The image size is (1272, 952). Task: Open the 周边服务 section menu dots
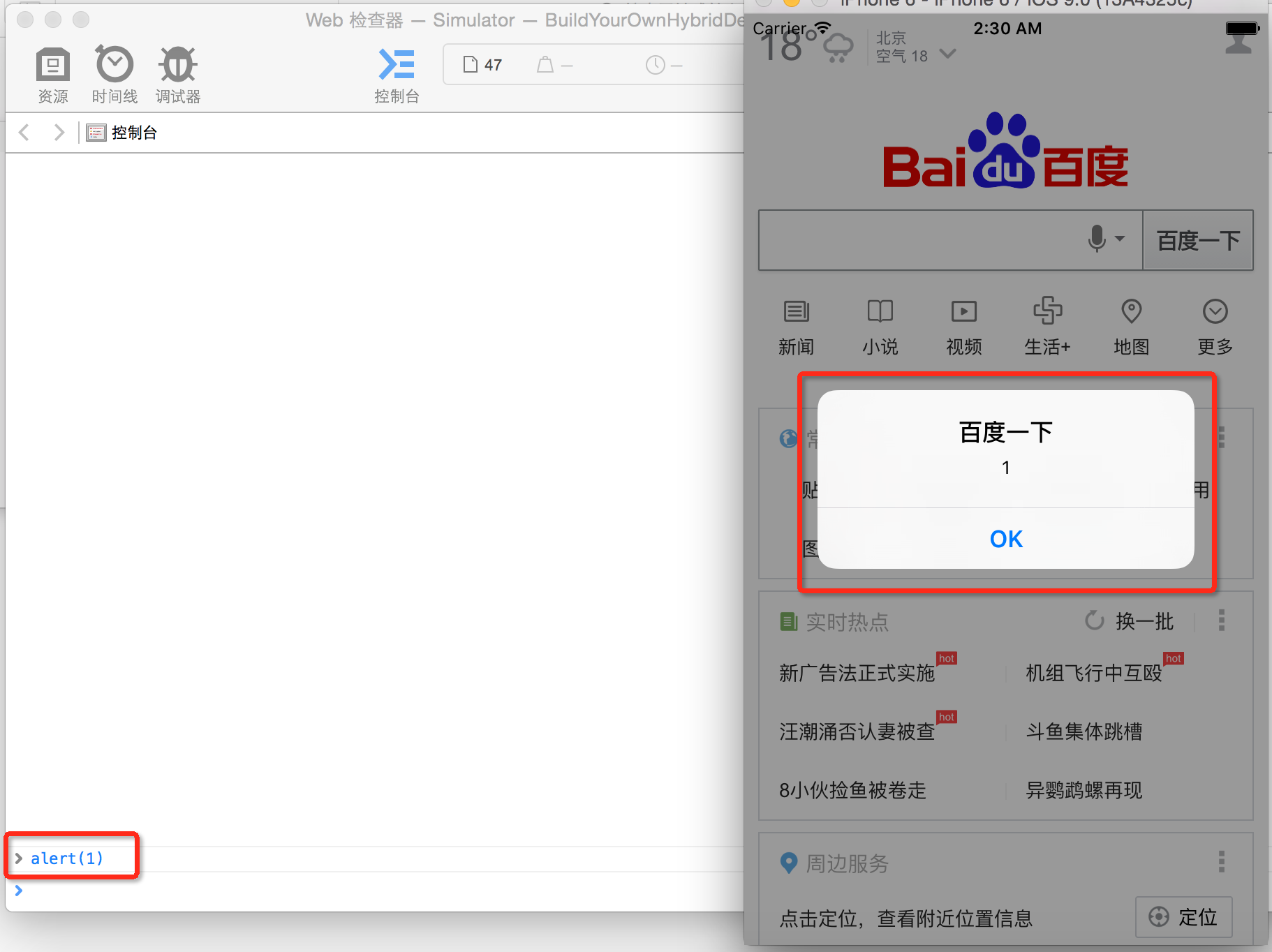[1221, 862]
